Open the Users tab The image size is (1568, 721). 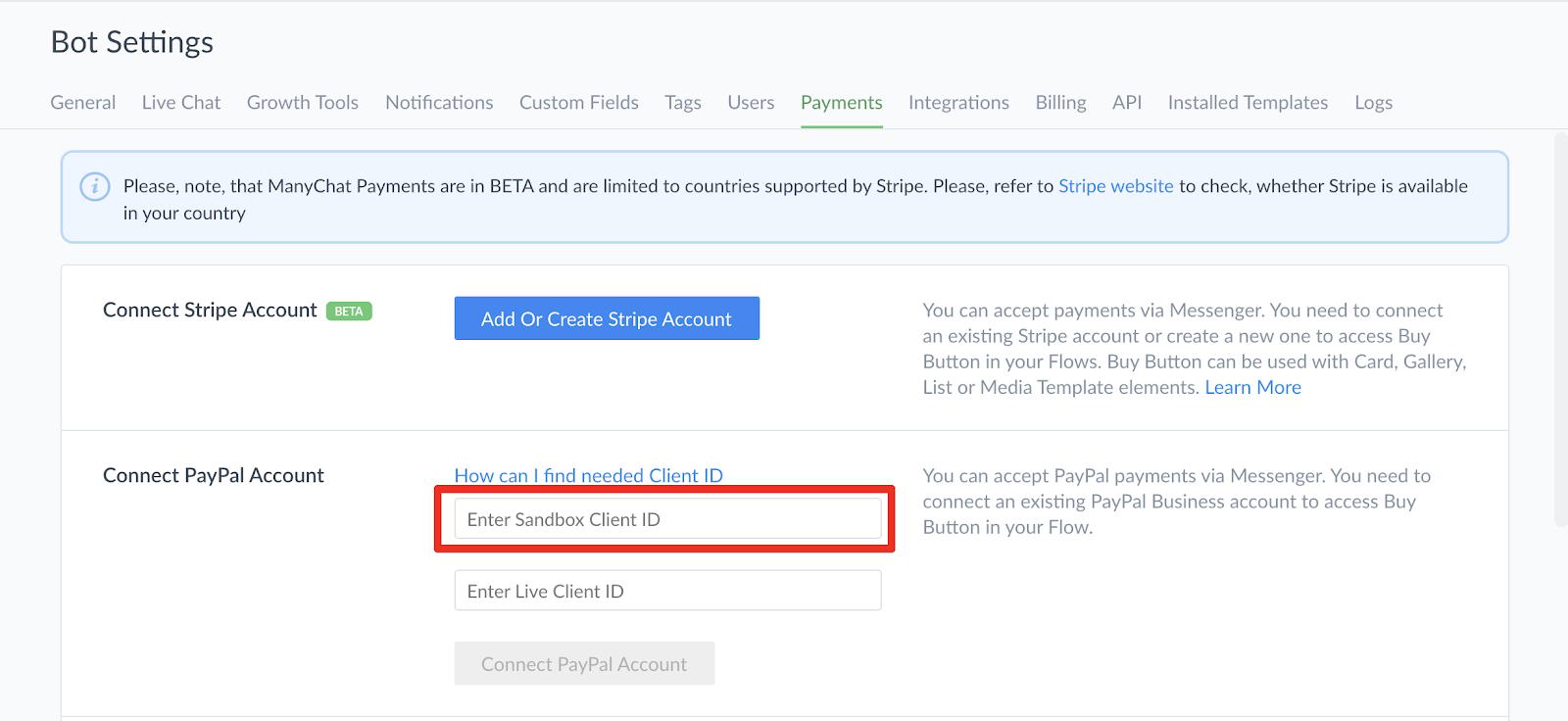coord(751,102)
